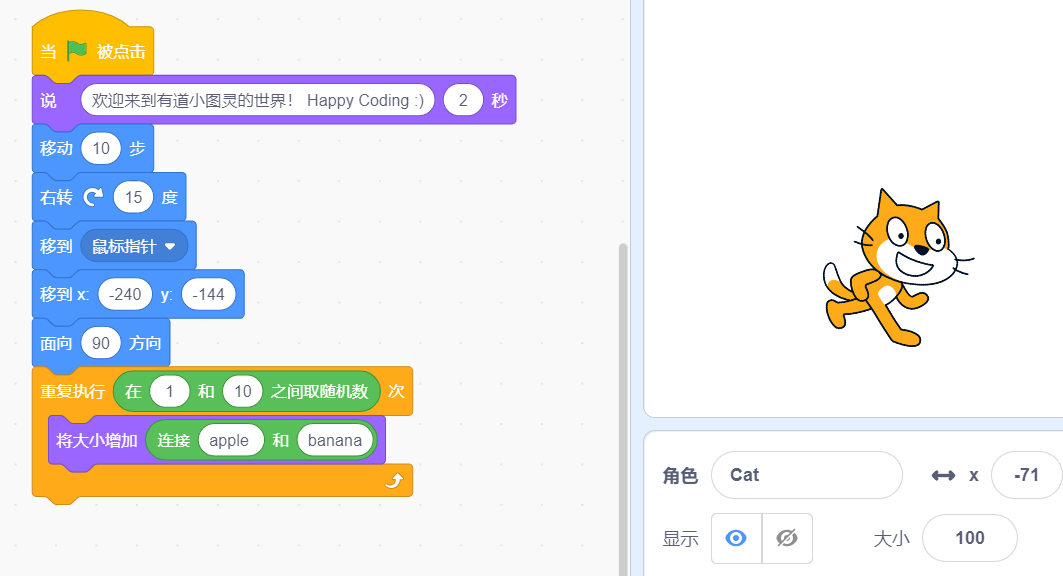Click the y value -144 field
The width and height of the screenshot is (1063, 576).
coord(209,295)
